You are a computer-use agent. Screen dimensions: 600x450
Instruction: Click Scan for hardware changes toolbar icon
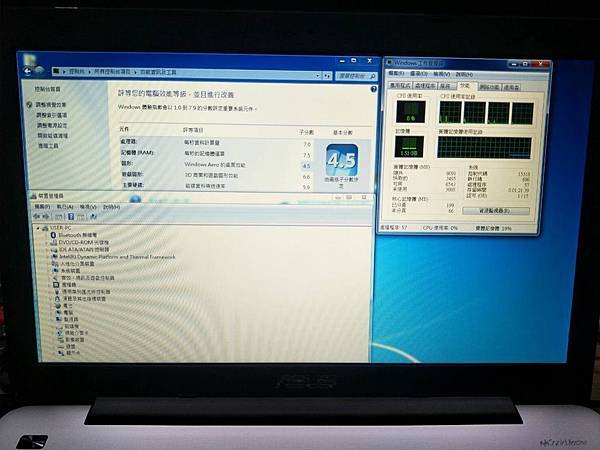click(93, 217)
